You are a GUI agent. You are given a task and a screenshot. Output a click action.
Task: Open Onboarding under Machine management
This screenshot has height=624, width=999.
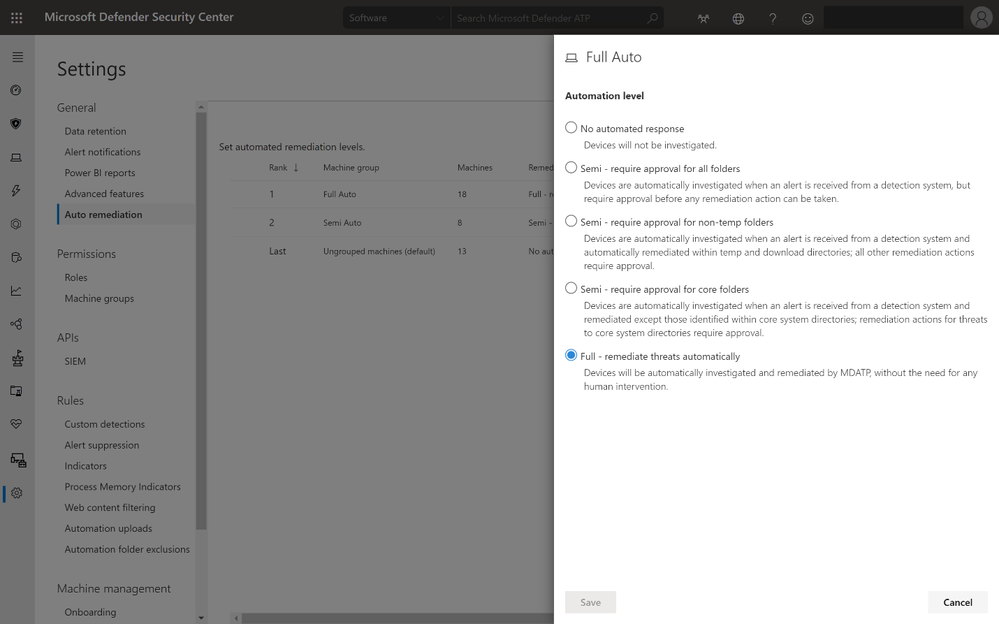90,612
